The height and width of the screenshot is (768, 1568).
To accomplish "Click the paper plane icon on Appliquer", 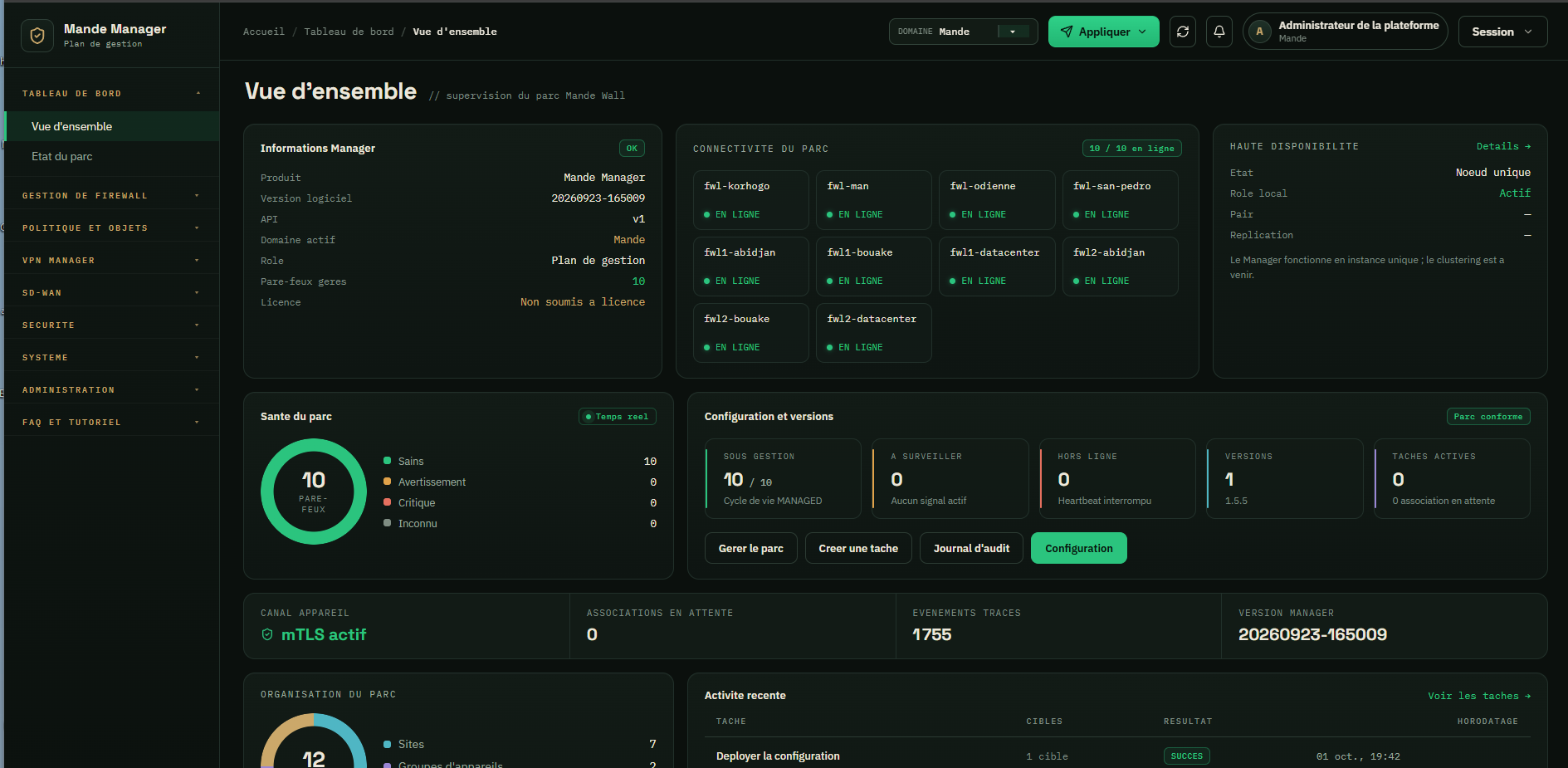I will [x=1067, y=32].
